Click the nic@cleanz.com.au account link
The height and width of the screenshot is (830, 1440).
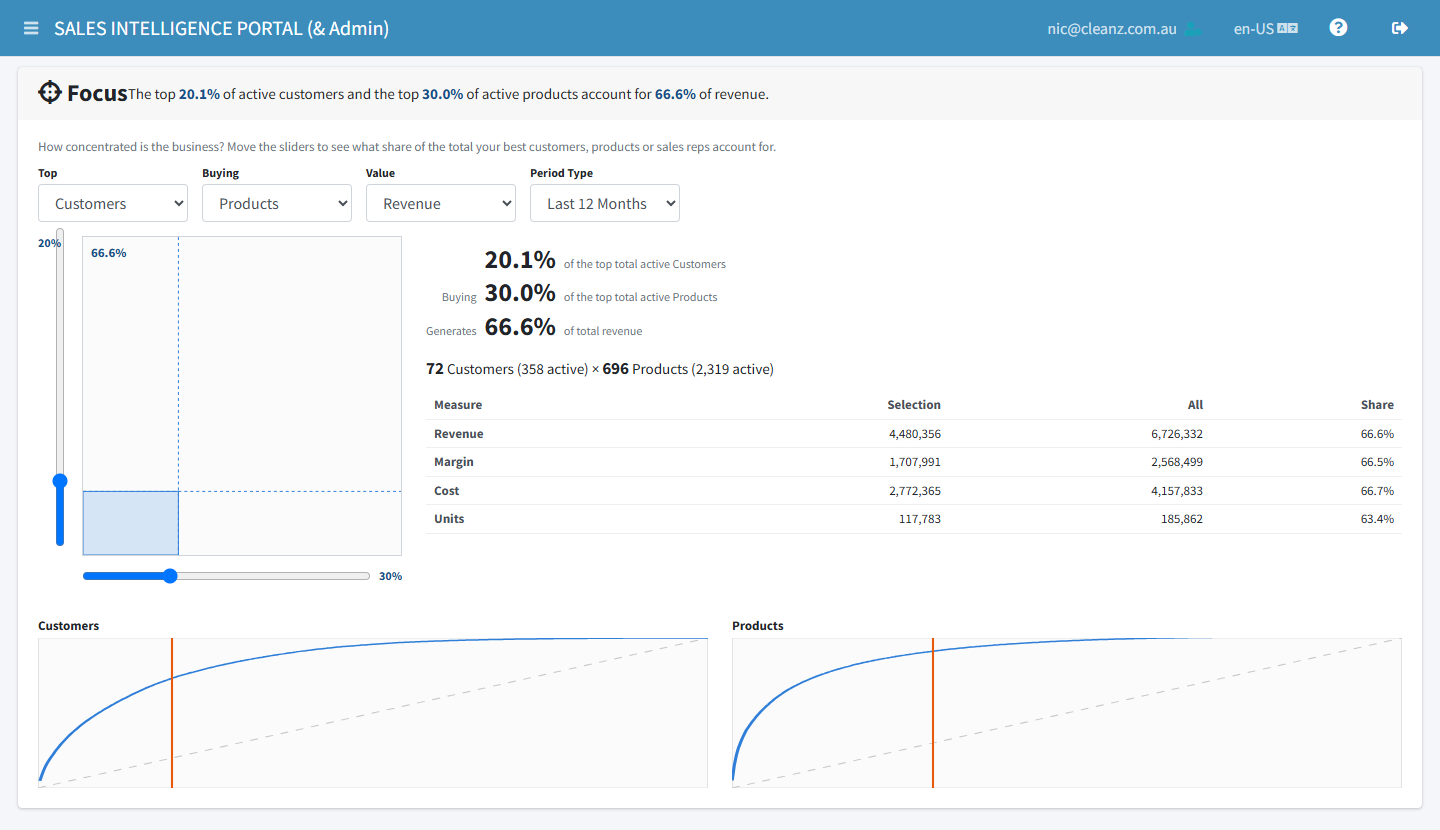pyautogui.click(x=1112, y=29)
